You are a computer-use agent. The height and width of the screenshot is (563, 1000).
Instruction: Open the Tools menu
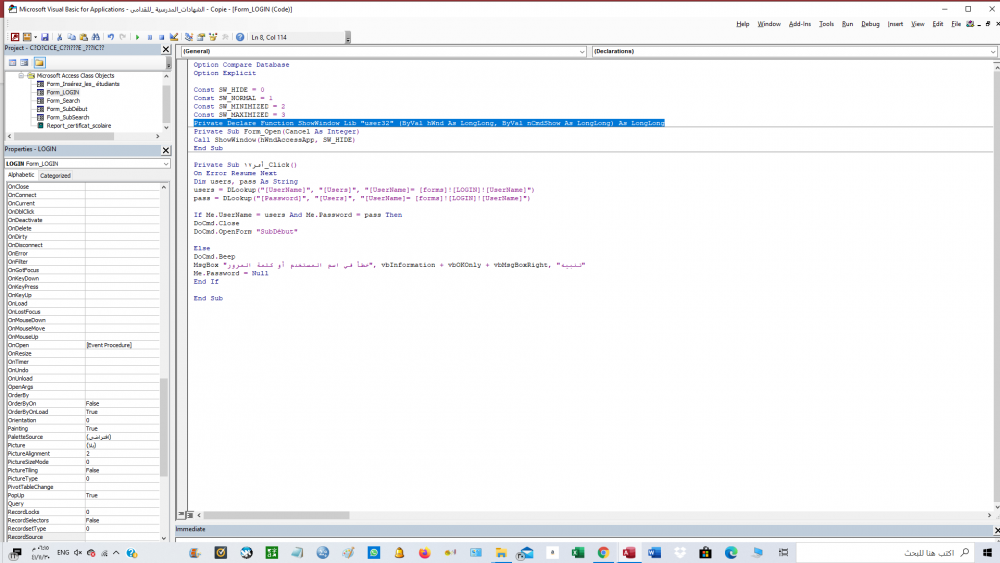[826, 24]
